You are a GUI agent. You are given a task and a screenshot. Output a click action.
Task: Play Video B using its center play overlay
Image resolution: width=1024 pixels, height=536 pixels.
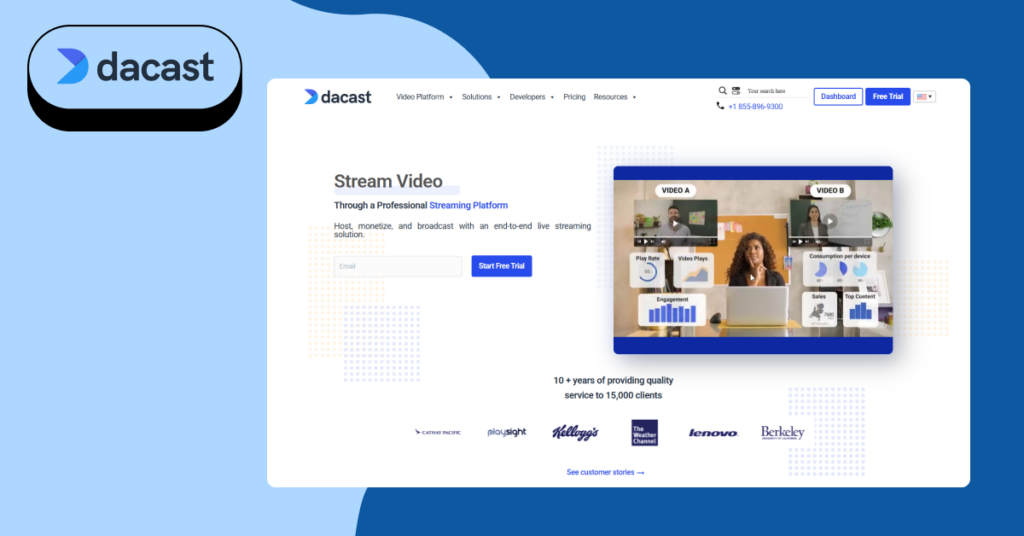pos(830,221)
